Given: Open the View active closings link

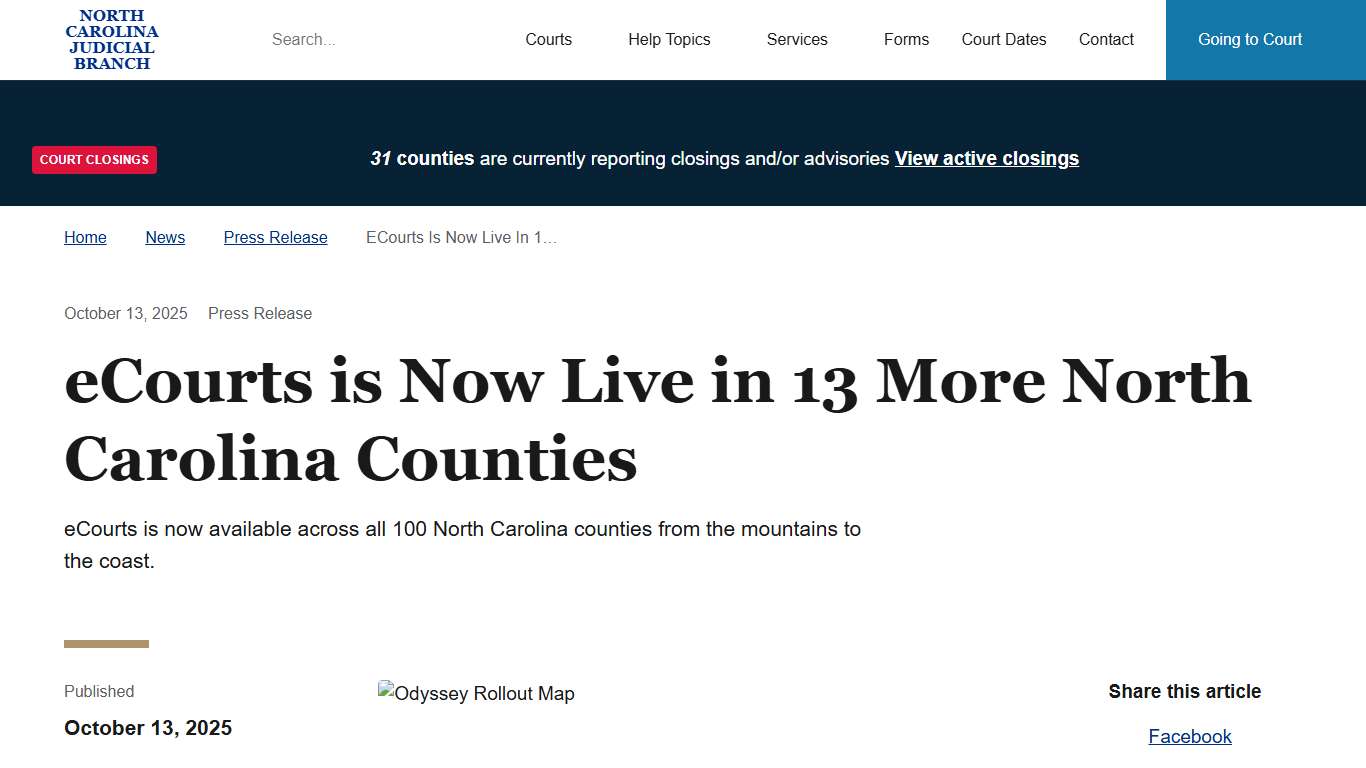Looking at the screenshot, I should click(986, 158).
